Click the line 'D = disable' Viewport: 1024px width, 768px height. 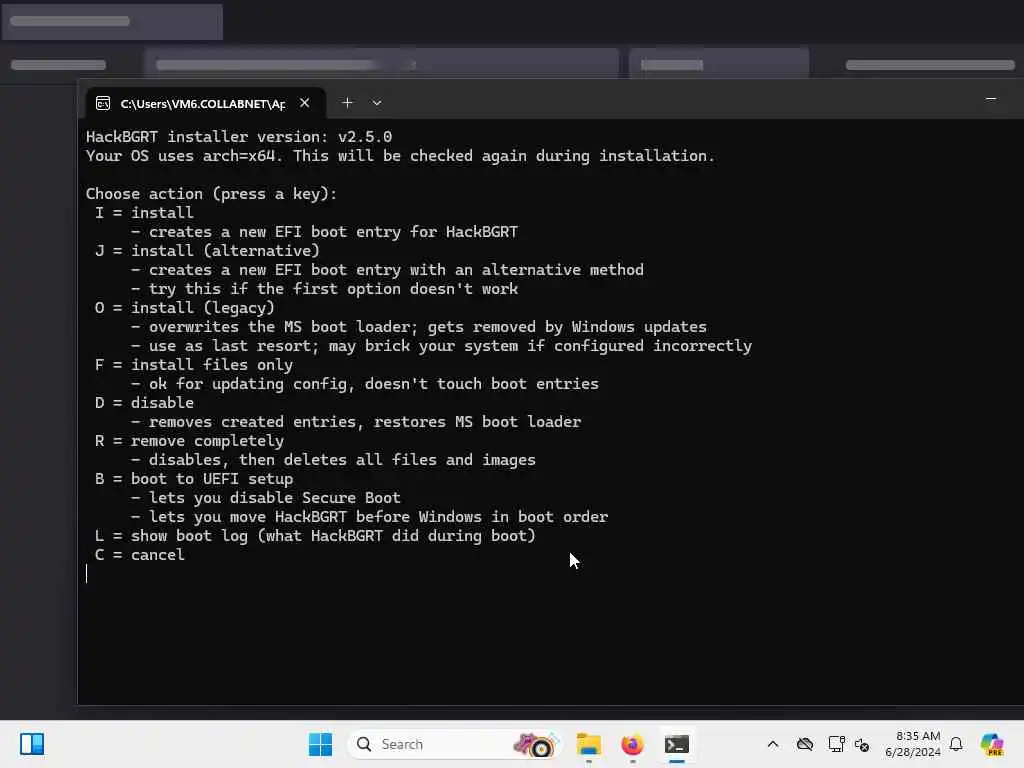click(144, 403)
